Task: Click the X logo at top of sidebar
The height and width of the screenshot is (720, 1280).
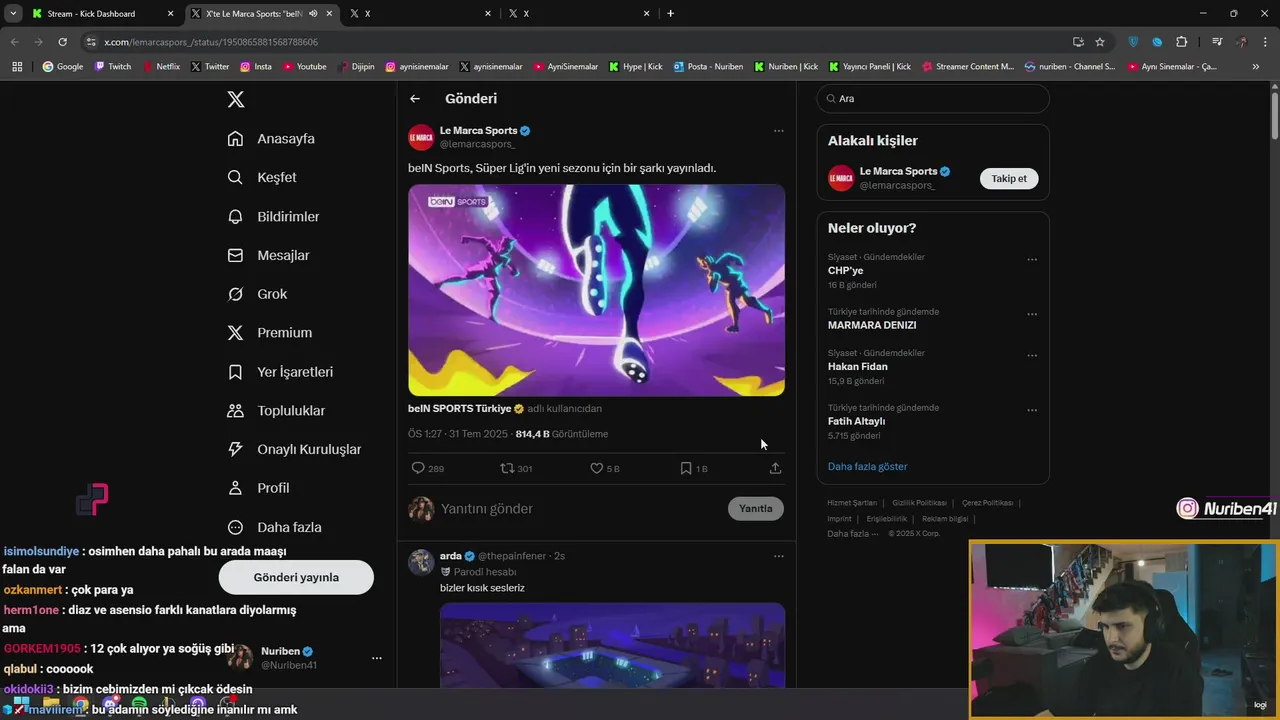Action: (x=236, y=99)
